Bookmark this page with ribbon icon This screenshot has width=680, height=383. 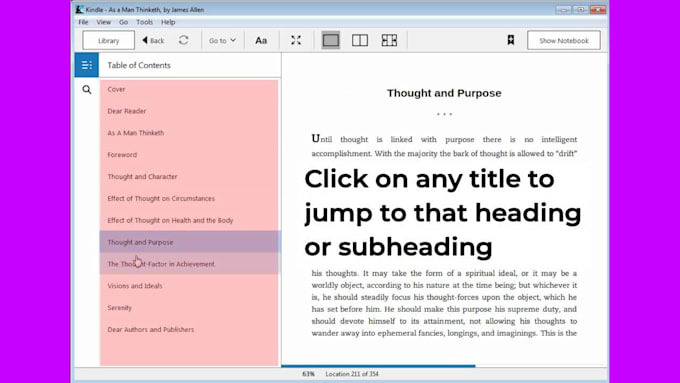click(511, 40)
